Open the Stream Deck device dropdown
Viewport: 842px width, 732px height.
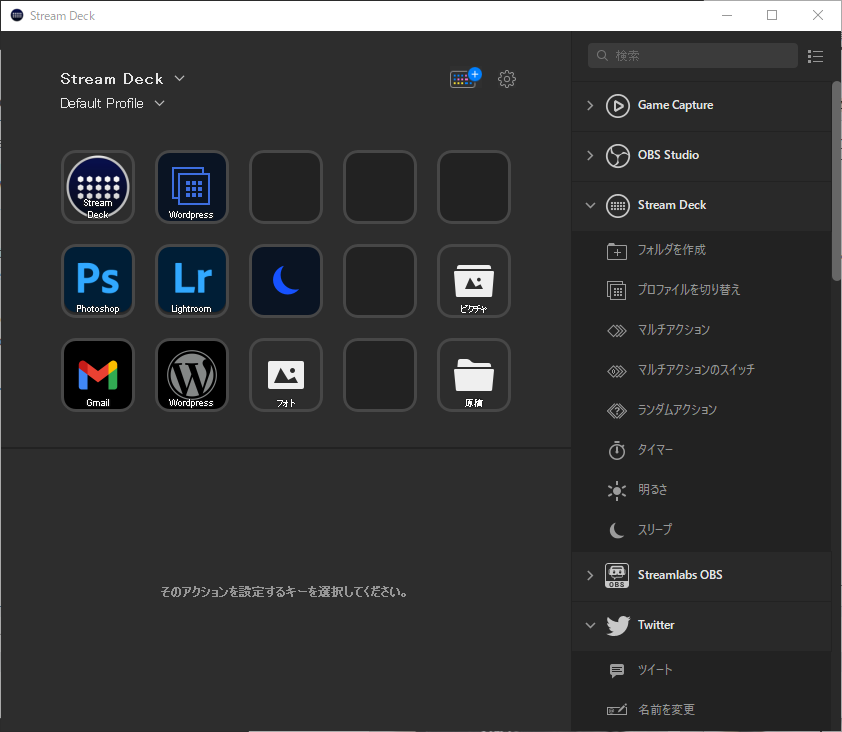point(179,78)
